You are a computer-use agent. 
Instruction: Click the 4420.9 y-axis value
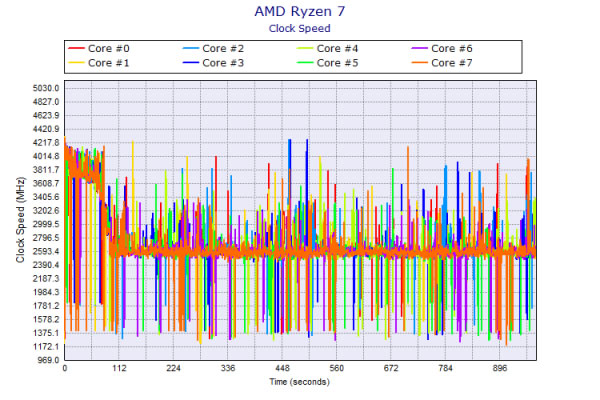(46, 129)
